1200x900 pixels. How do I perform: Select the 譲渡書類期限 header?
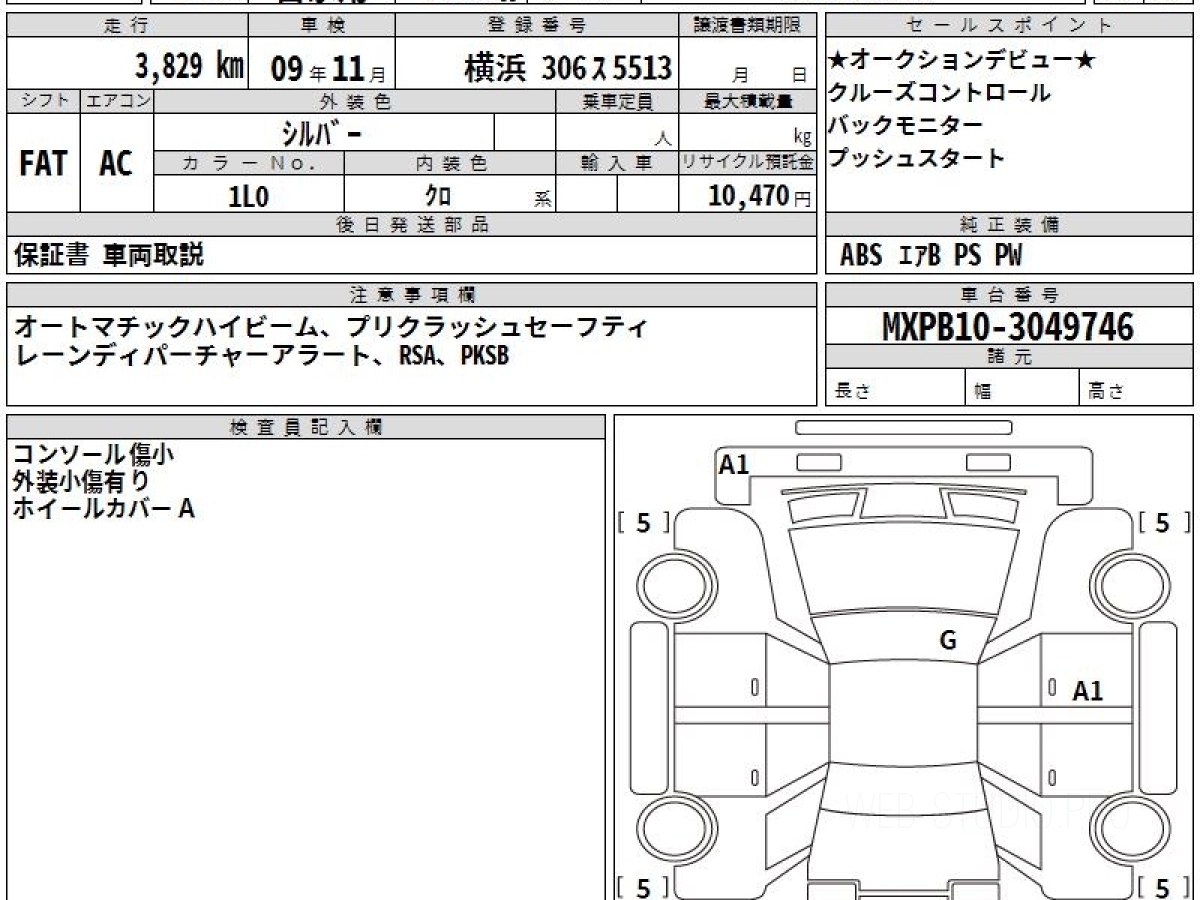click(x=748, y=26)
